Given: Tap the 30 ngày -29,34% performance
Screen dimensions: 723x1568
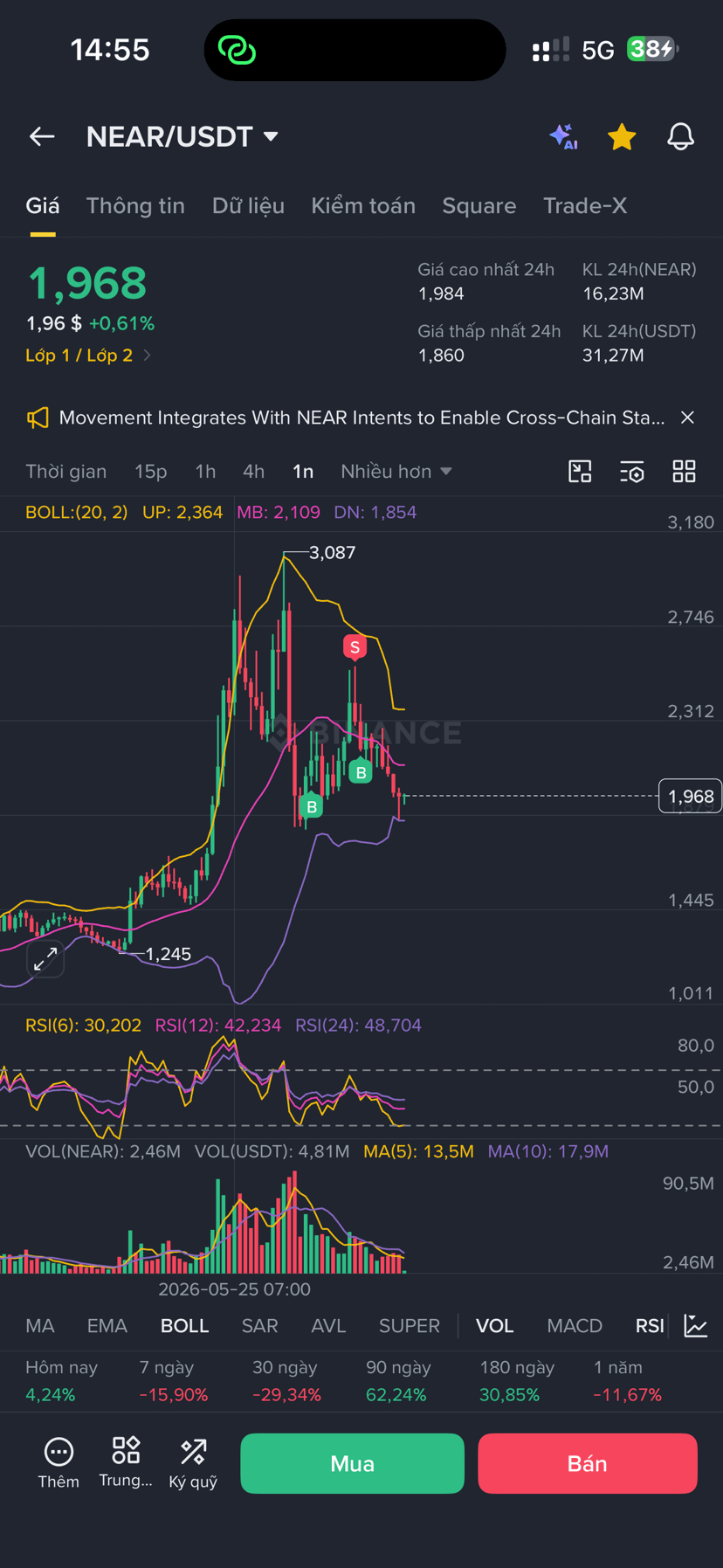Looking at the screenshot, I should [x=286, y=1381].
